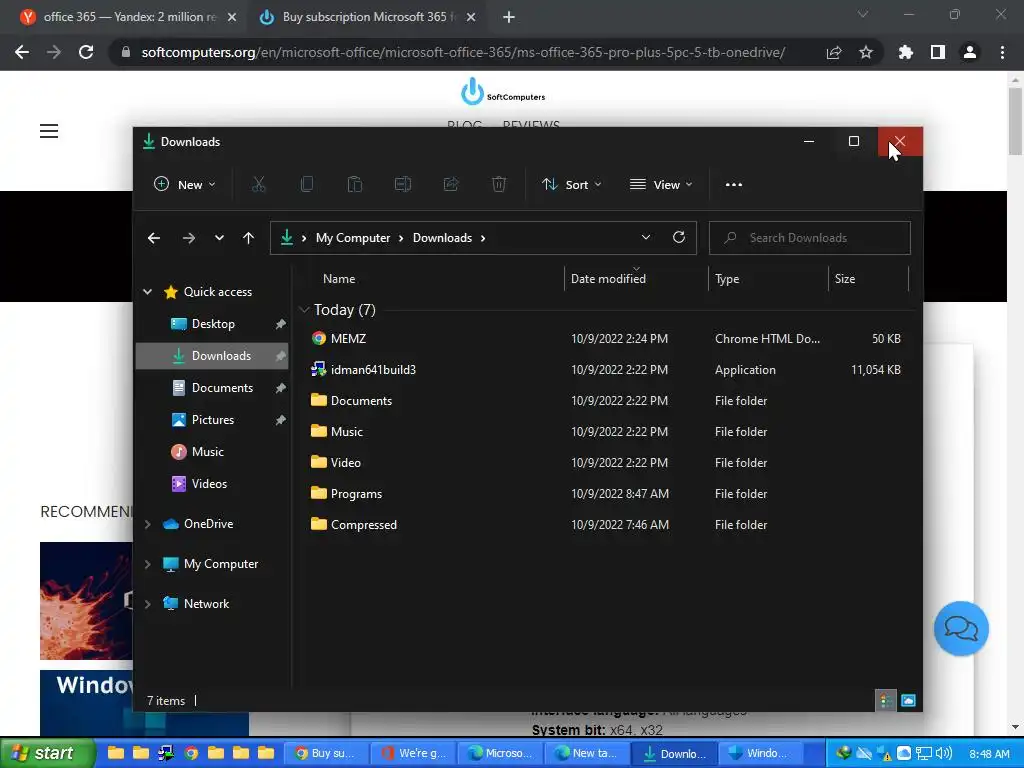Refresh the Downloads folder view

[x=679, y=237]
